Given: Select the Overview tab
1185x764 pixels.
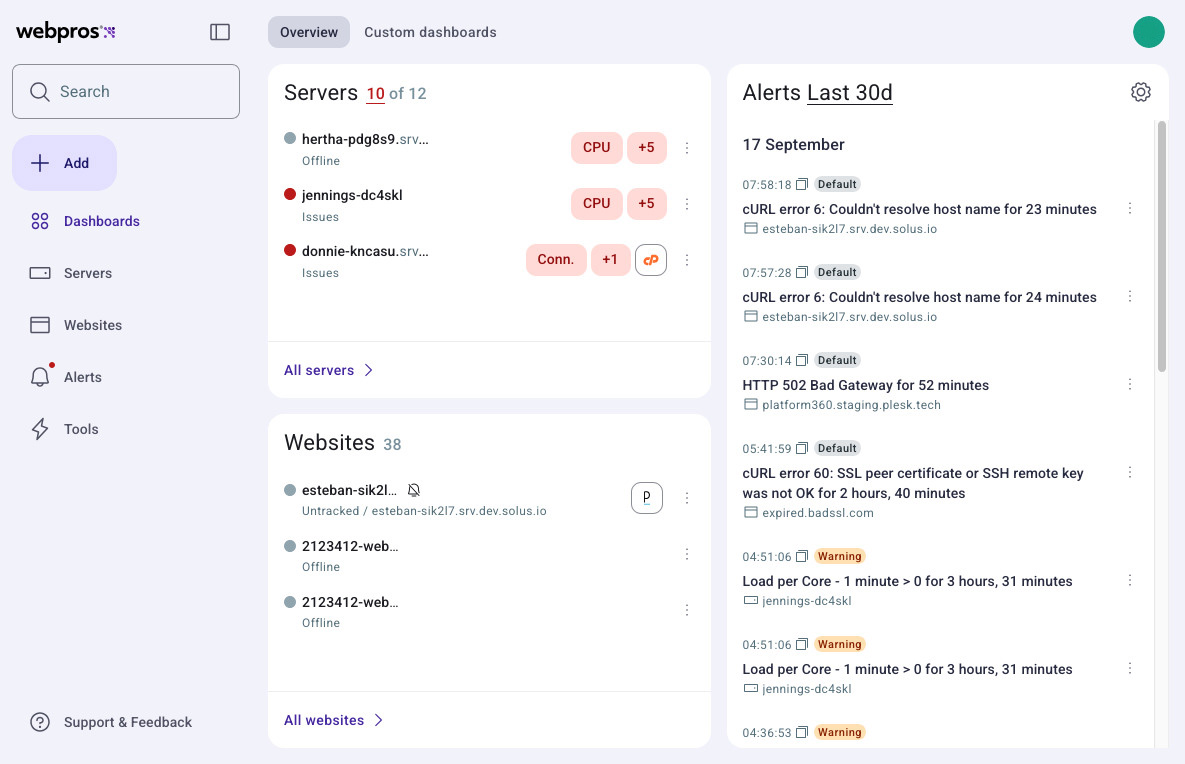Looking at the screenshot, I should click(309, 32).
